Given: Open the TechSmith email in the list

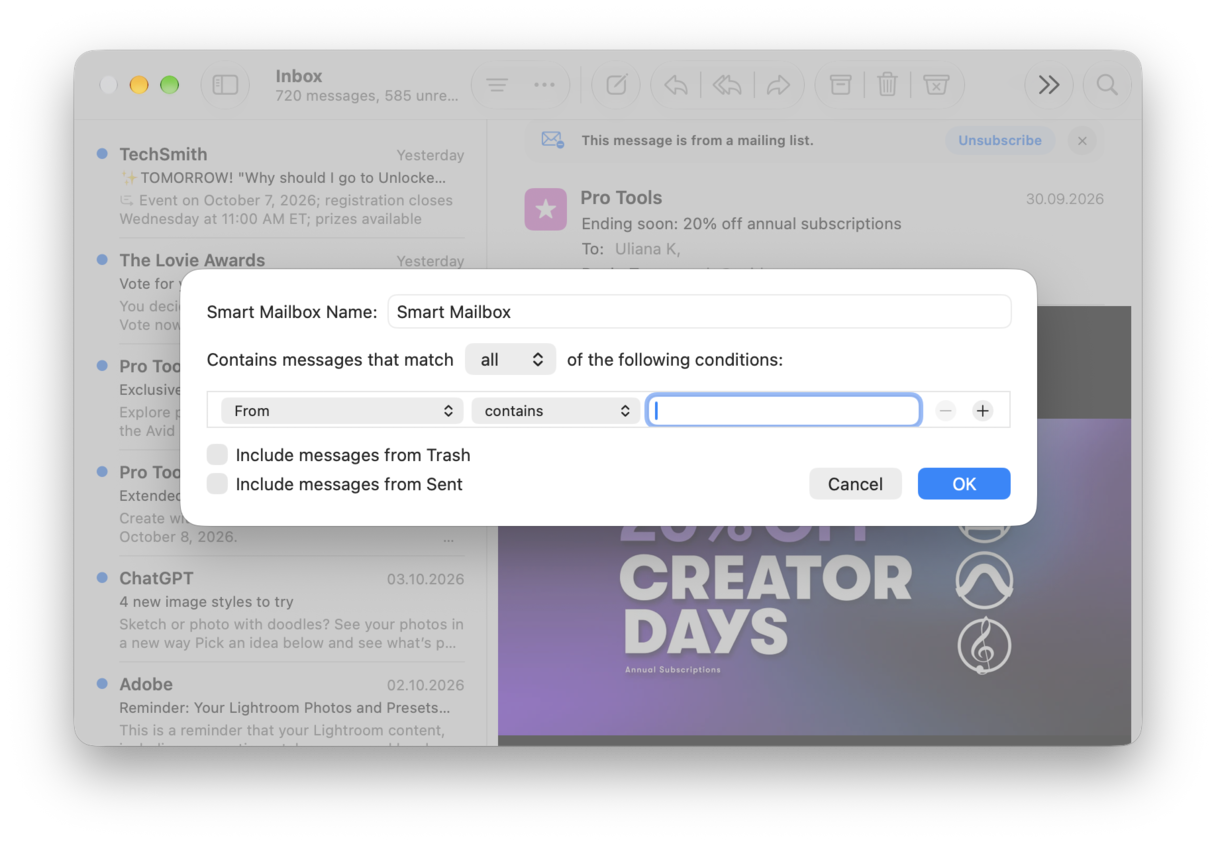Looking at the screenshot, I should coord(282,186).
